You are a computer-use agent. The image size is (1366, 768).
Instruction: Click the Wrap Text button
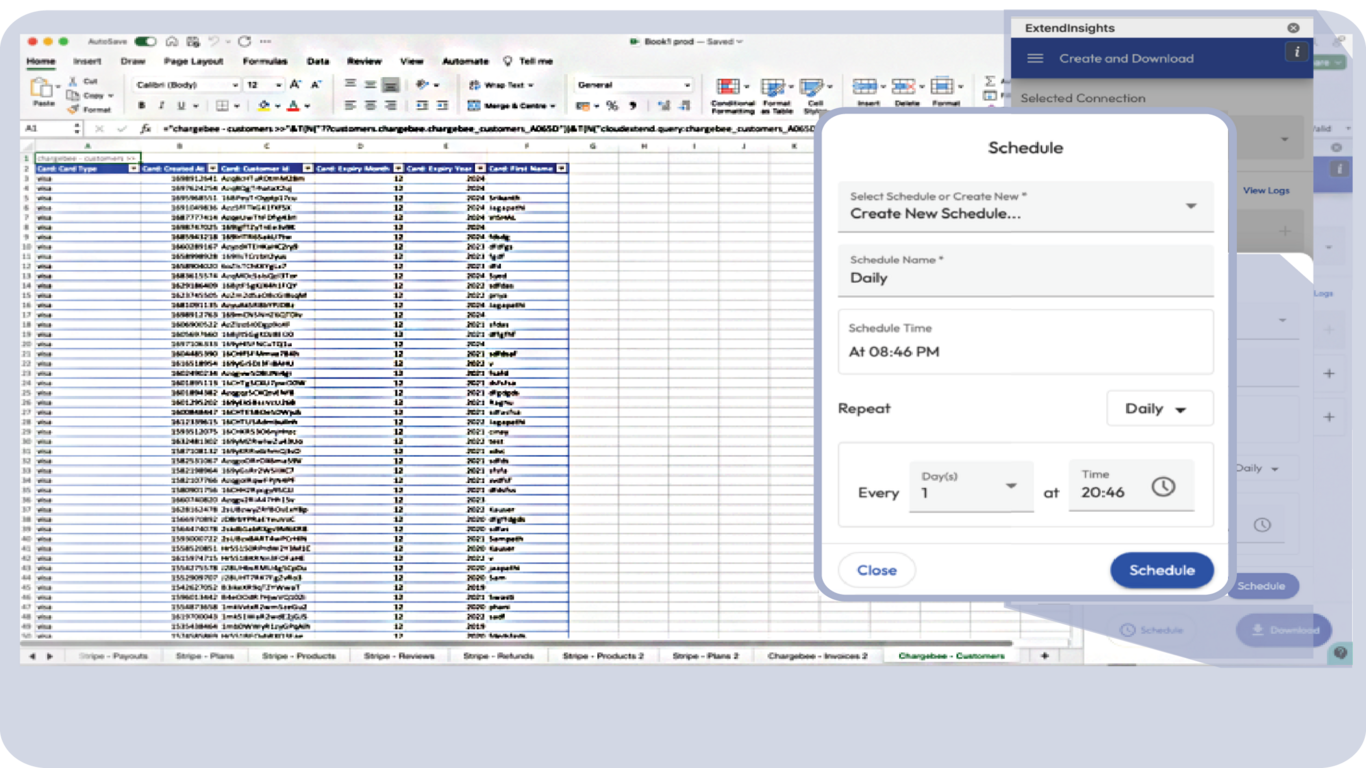click(x=501, y=85)
